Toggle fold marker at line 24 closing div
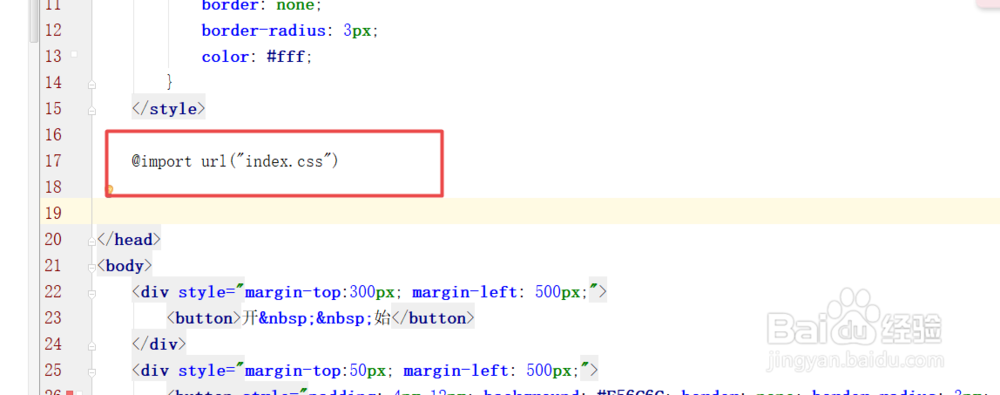Screen dimensions: 1000x395 coord(92,346)
